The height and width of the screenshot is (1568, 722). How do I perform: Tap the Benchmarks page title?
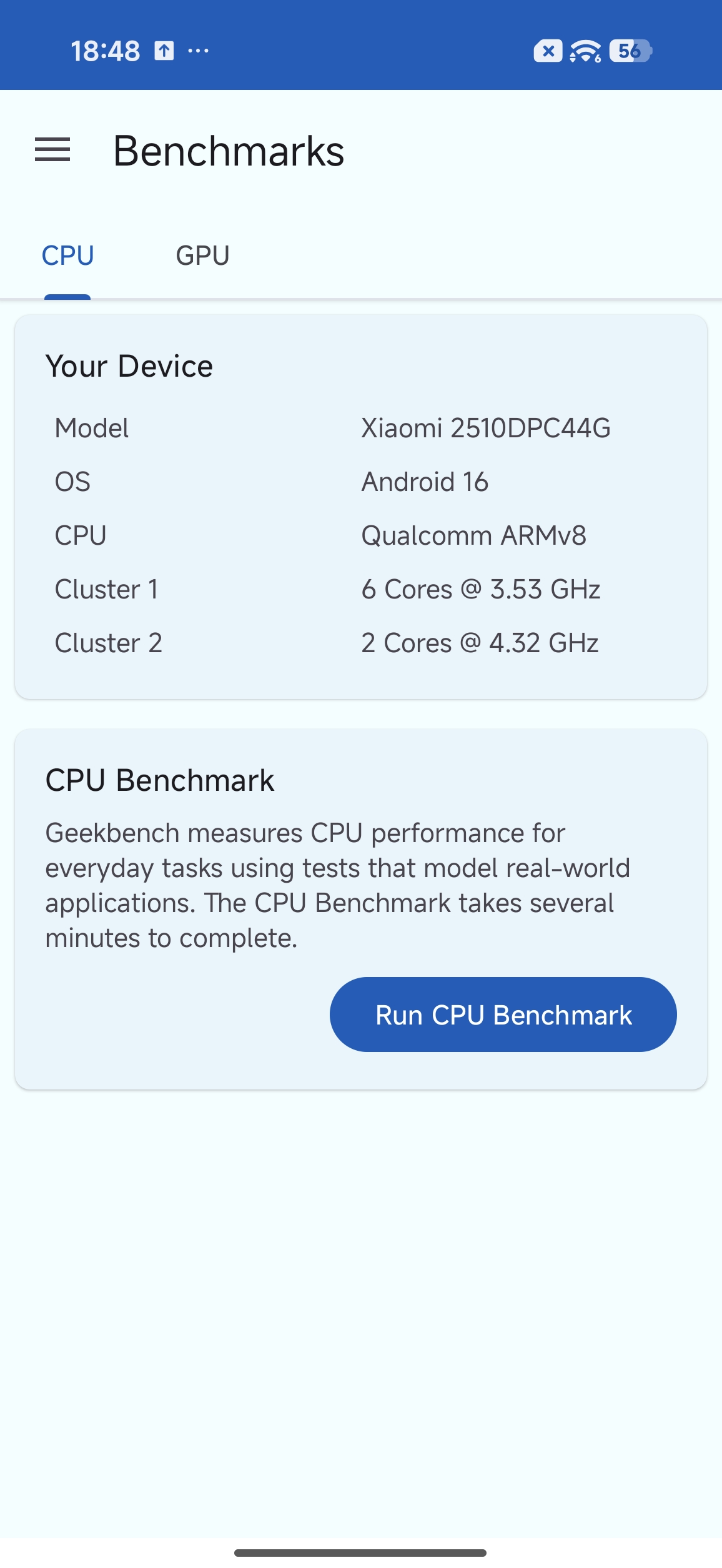click(x=229, y=151)
